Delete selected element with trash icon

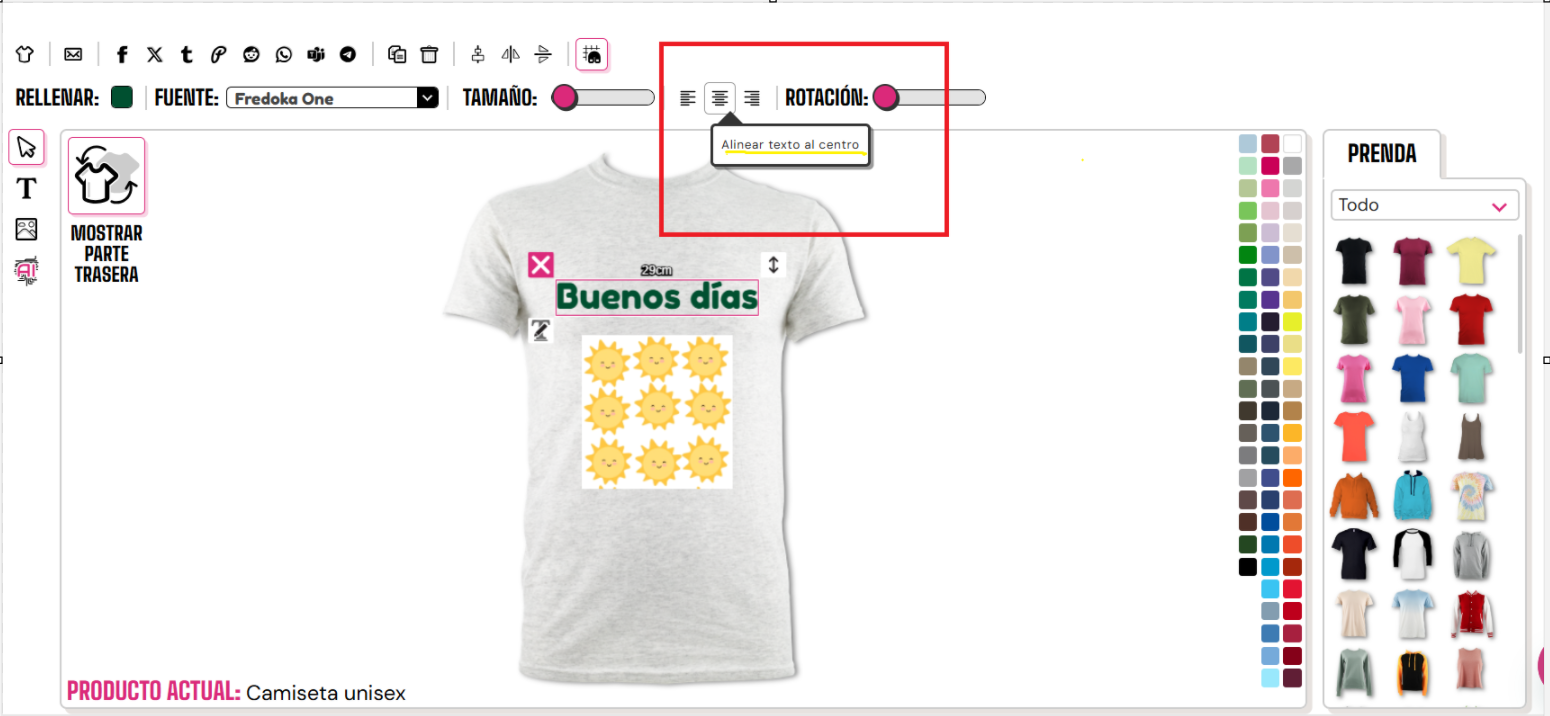tap(429, 54)
